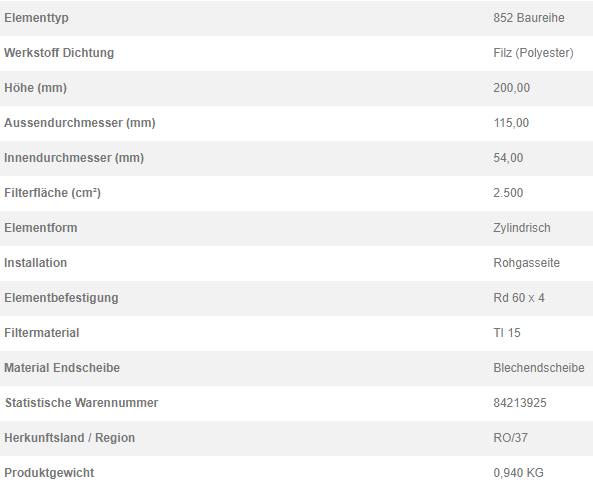Select the 2.500 filter area value
The height and width of the screenshot is (486, 593).
click(508, 193)
